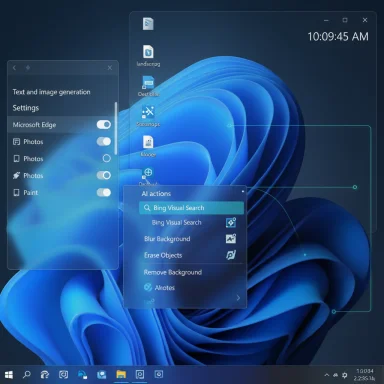Click the 10:09:45 AM clock text

[x=338, y=37]
